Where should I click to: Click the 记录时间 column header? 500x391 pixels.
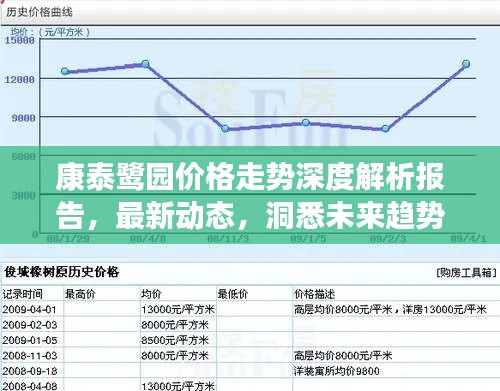(x=23, y=294)
